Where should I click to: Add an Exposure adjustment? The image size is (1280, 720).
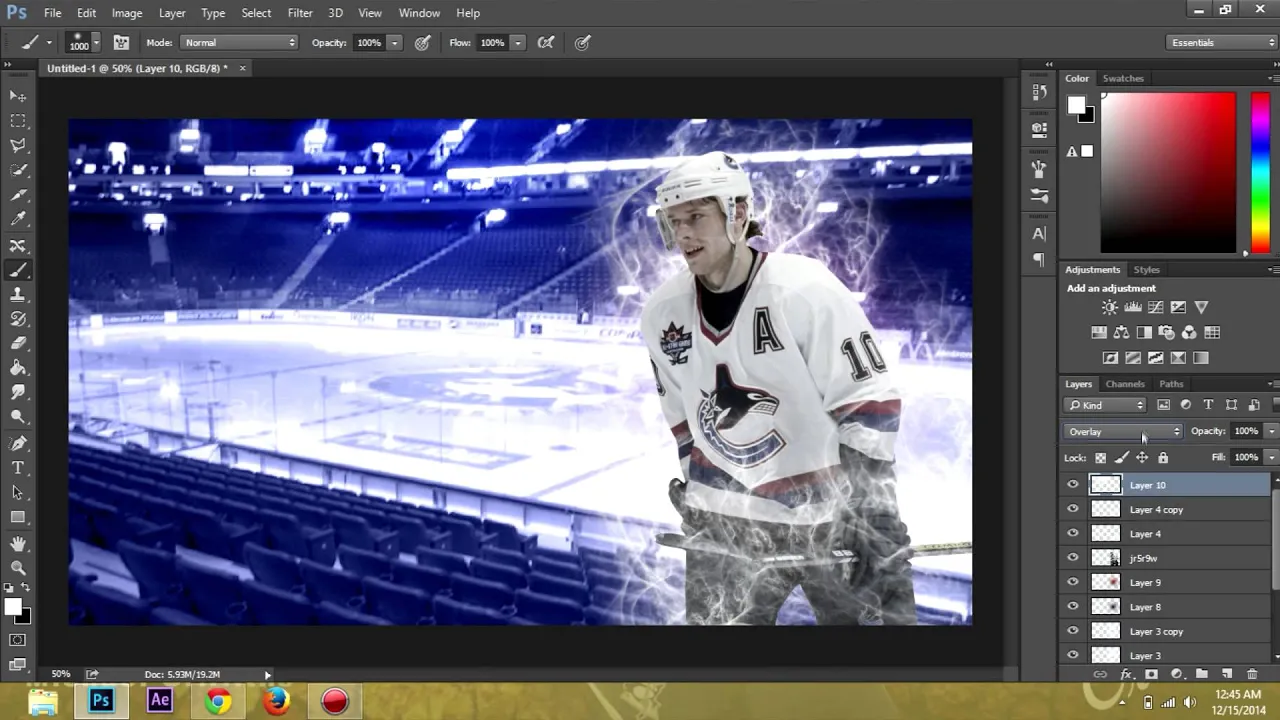[1178, 308]
